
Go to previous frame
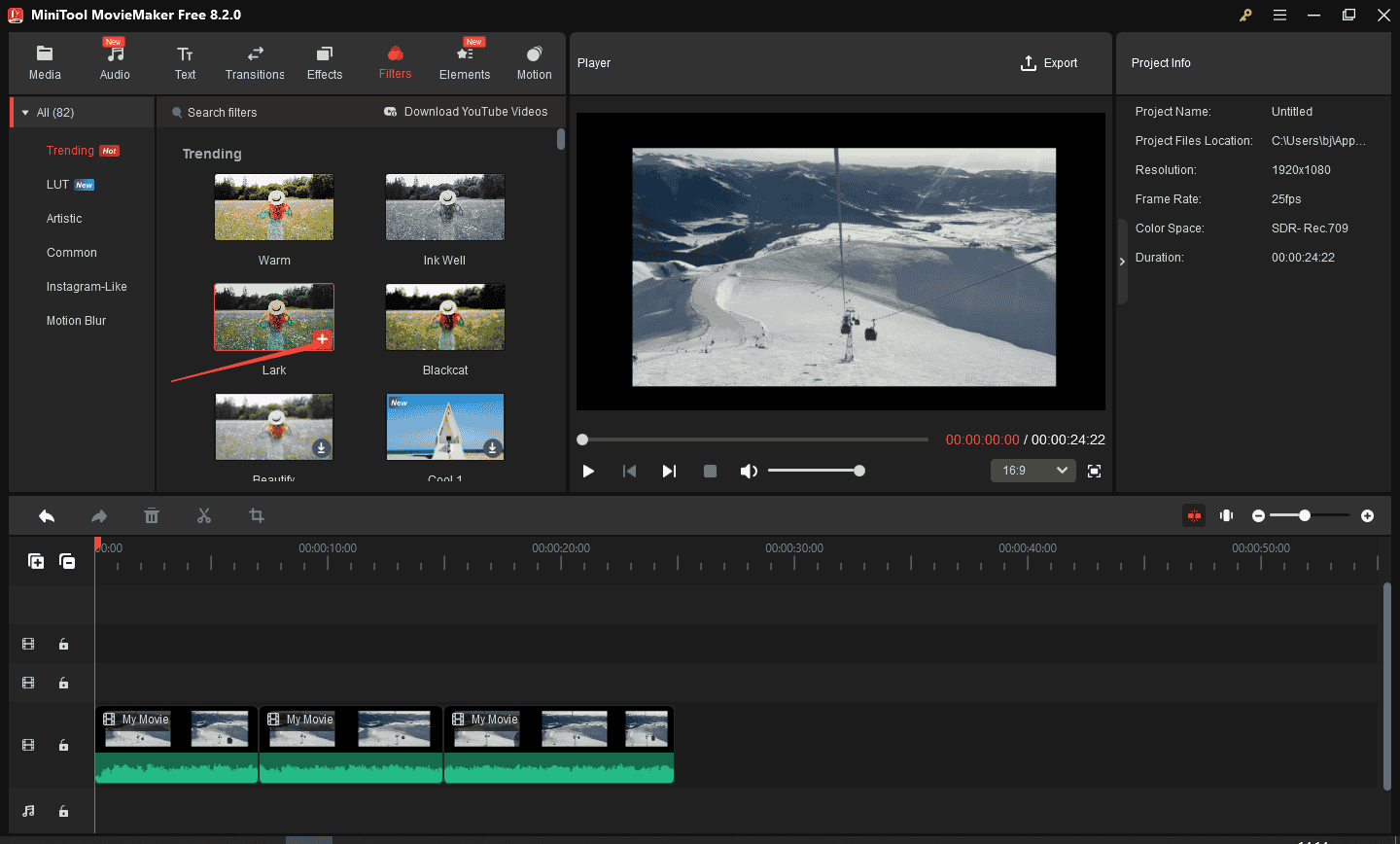pyautogui.click(x=629, y=471)
